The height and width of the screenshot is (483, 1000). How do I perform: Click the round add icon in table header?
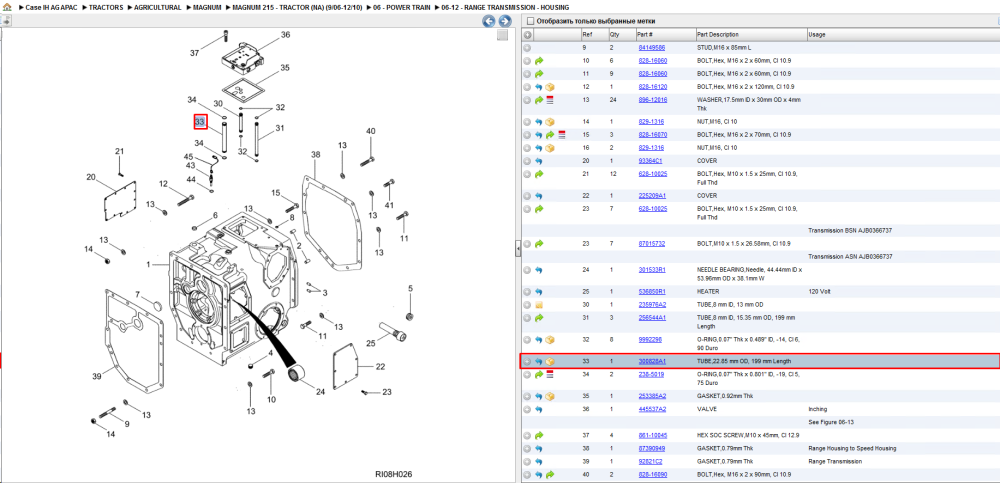527,34
